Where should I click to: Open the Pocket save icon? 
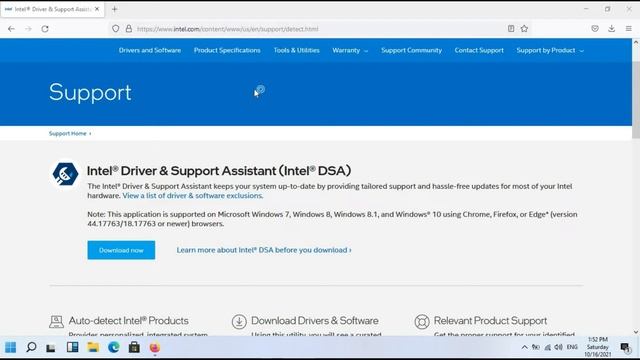[595, 29]
